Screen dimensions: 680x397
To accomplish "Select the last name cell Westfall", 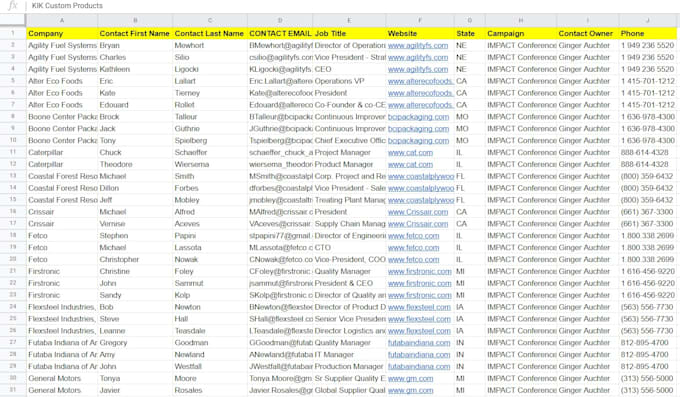I will pos(210,367).
